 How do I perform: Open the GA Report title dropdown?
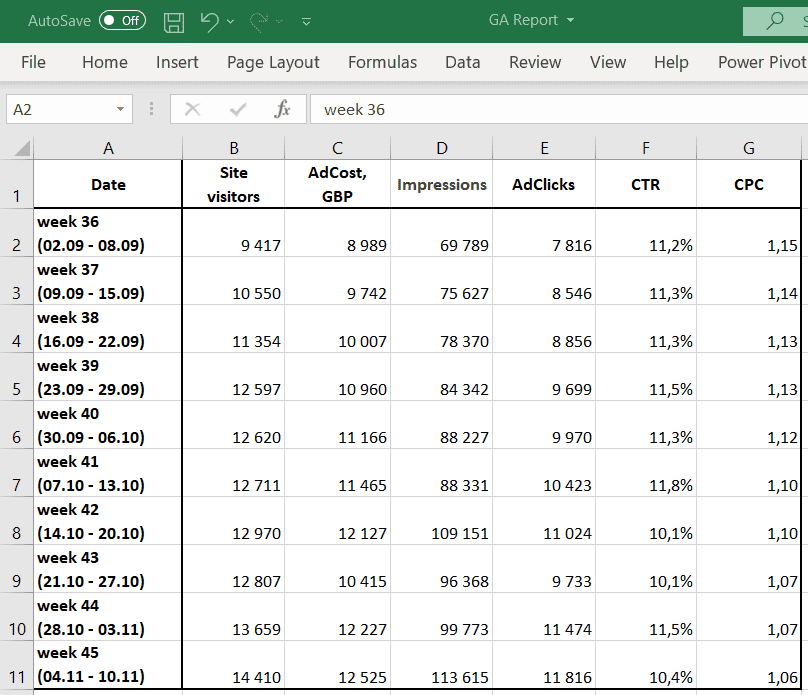pos(570,20)
